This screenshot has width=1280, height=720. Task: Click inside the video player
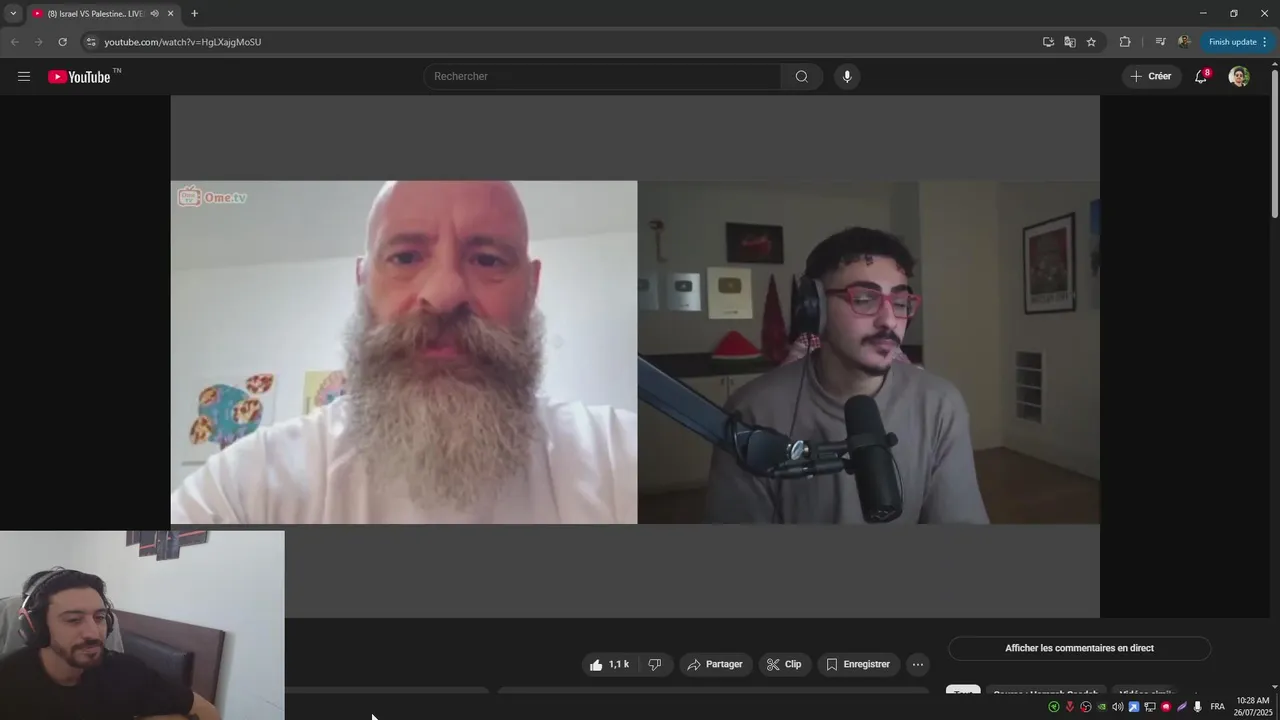635,356
